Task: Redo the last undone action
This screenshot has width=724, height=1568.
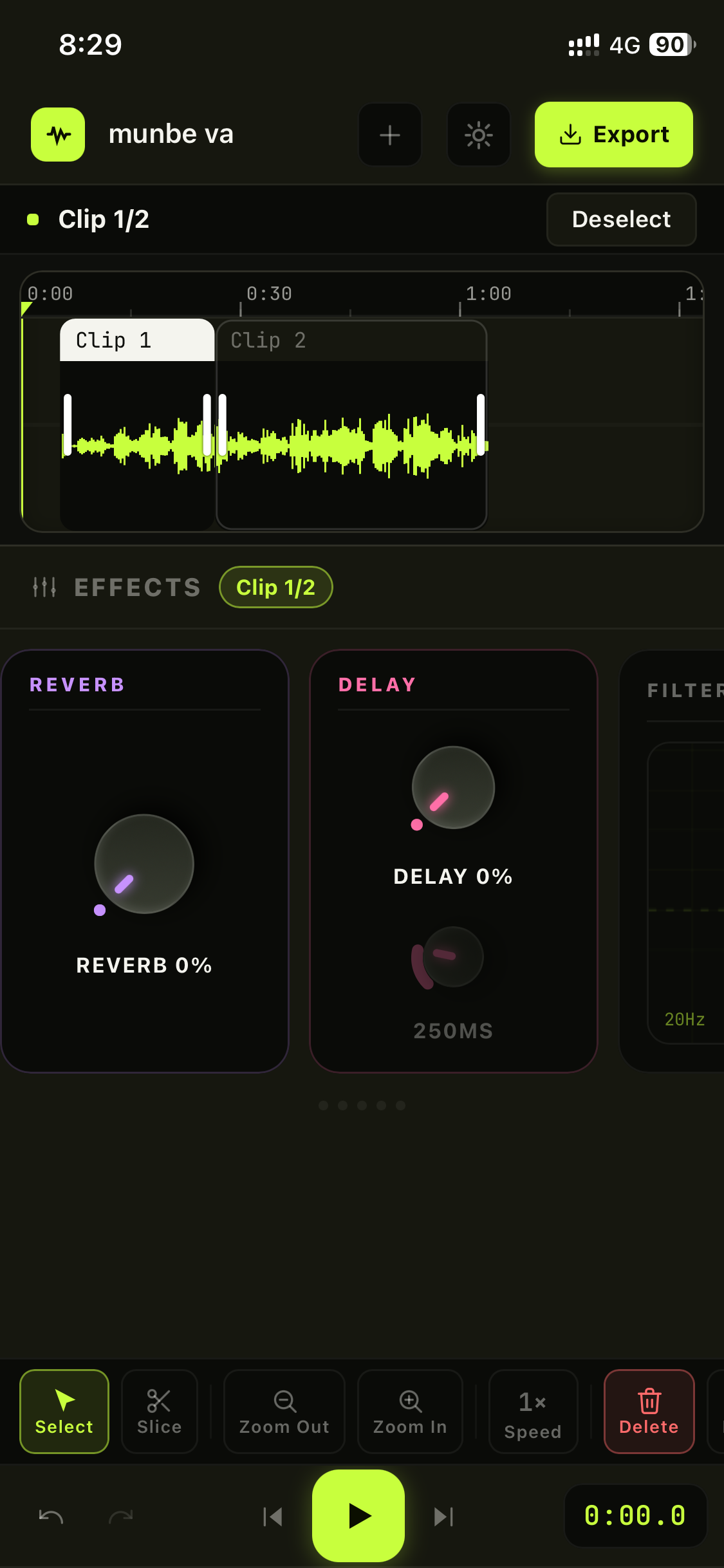Action: click(120, 1517)
